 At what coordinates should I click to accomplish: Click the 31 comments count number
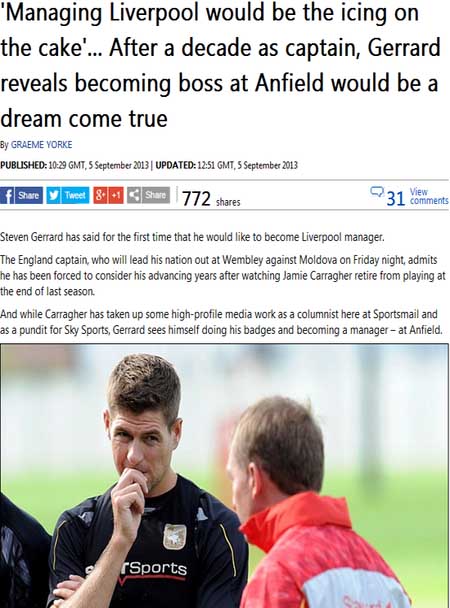[x=396, y=199]
